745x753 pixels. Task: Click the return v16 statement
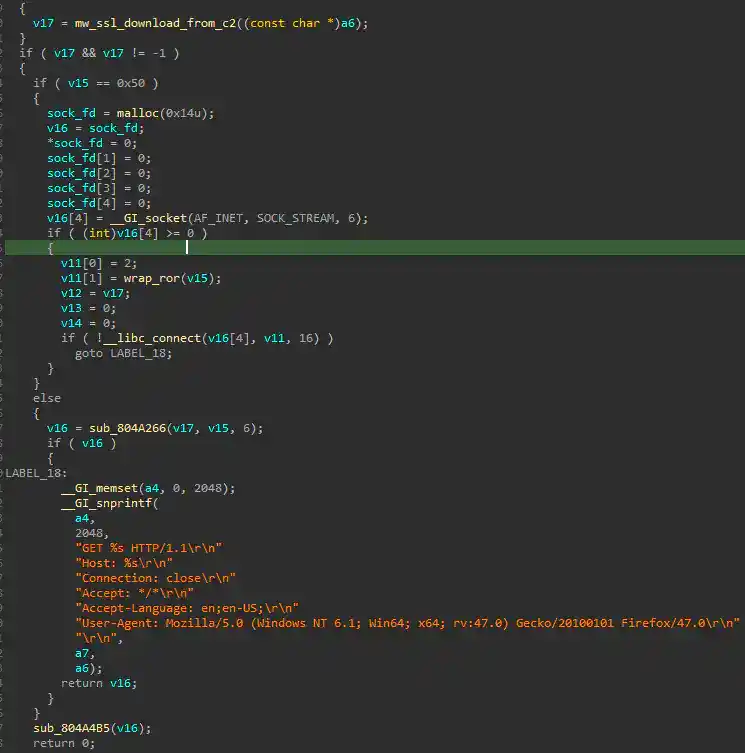click(x=98, y=683)
